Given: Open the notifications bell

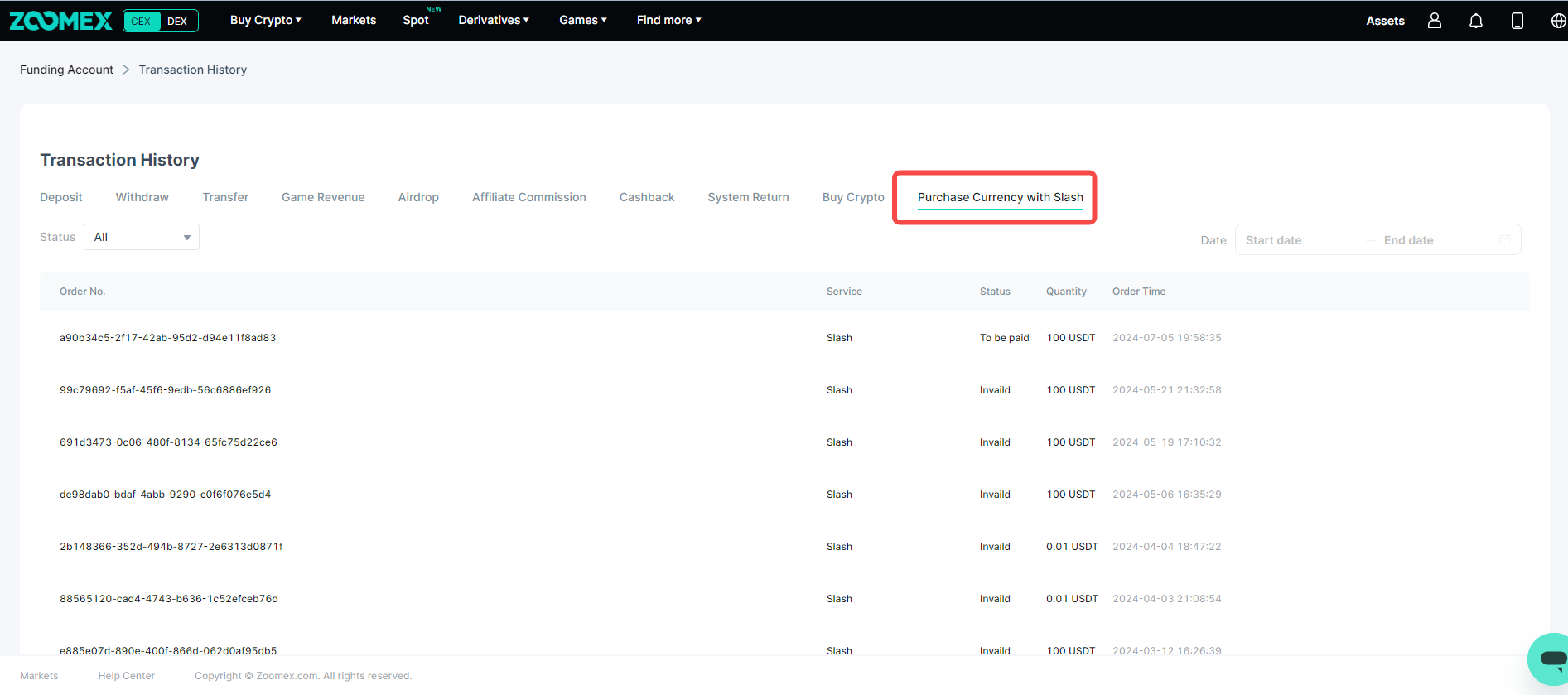Looking at the screenshot, I should 1475,21.
